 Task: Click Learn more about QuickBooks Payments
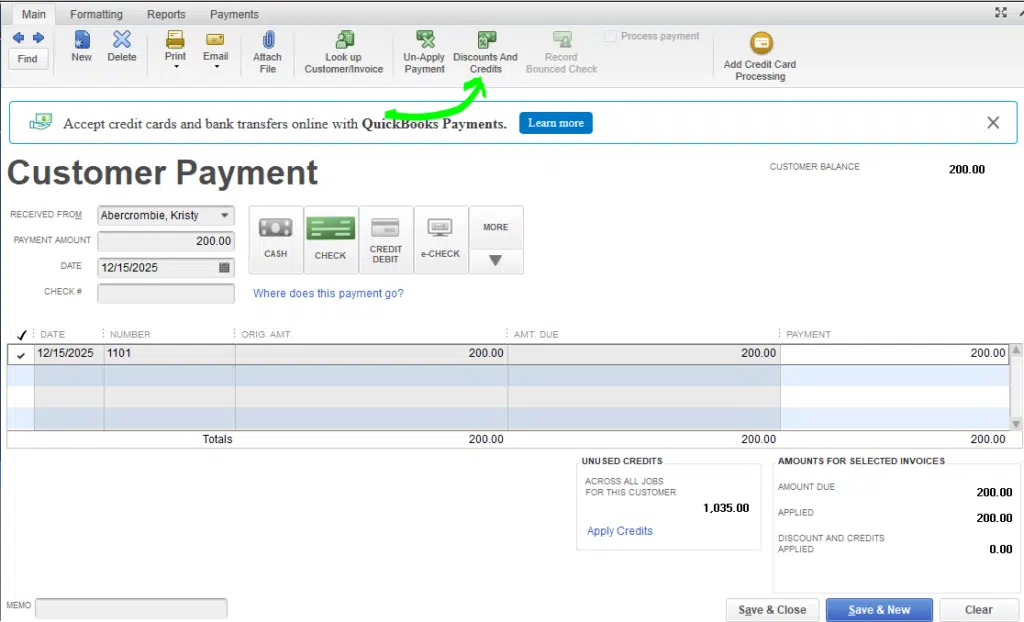point(556,123)
